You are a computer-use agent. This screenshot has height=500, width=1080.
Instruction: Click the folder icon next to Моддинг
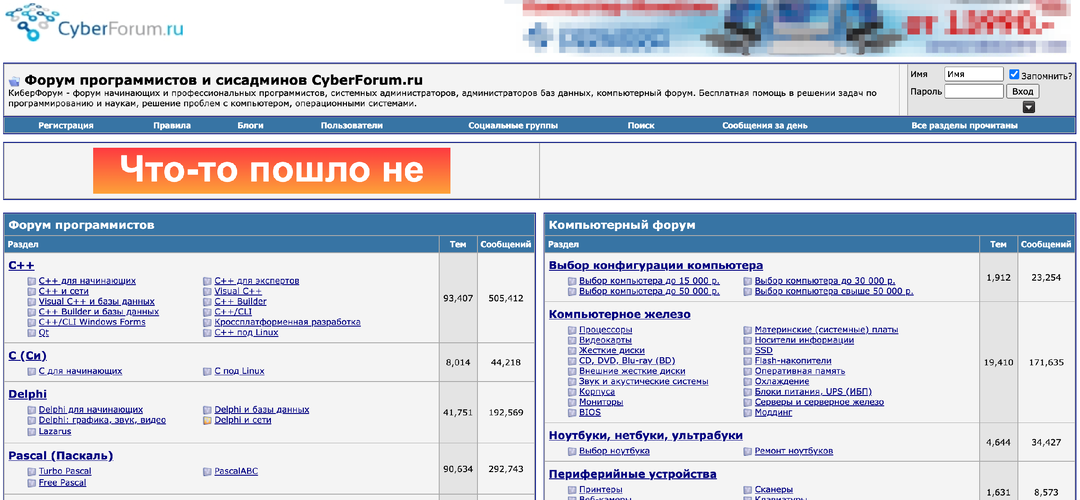[x=747, y=413]
